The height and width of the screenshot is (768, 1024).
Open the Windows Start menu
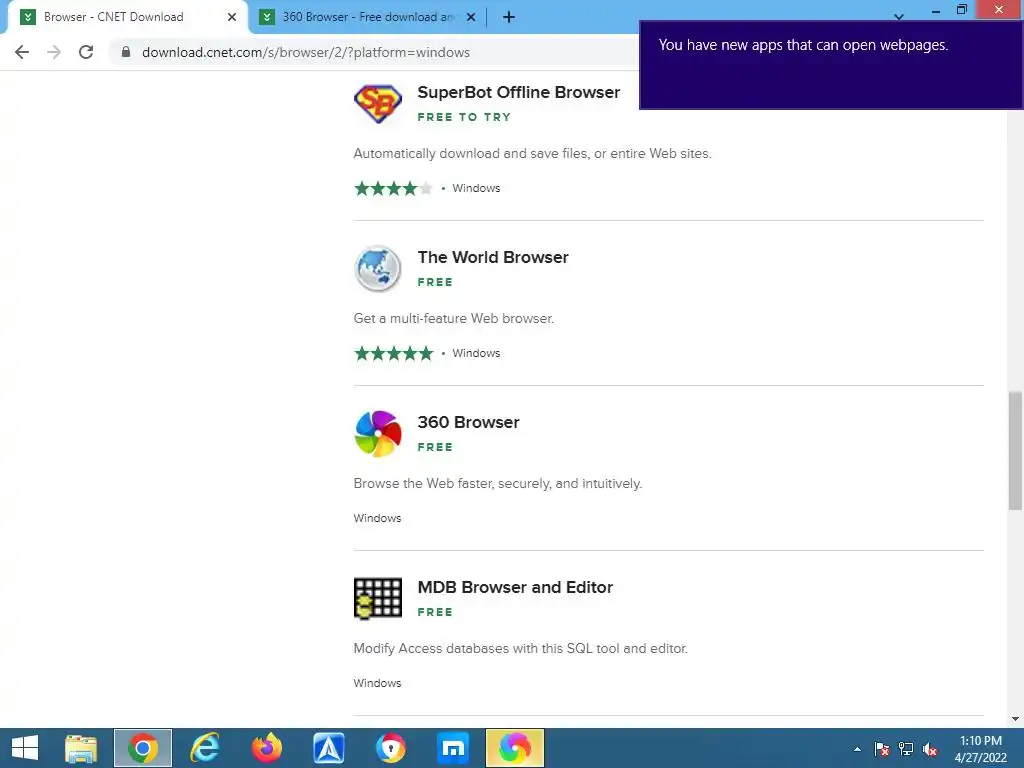[25, 748]
